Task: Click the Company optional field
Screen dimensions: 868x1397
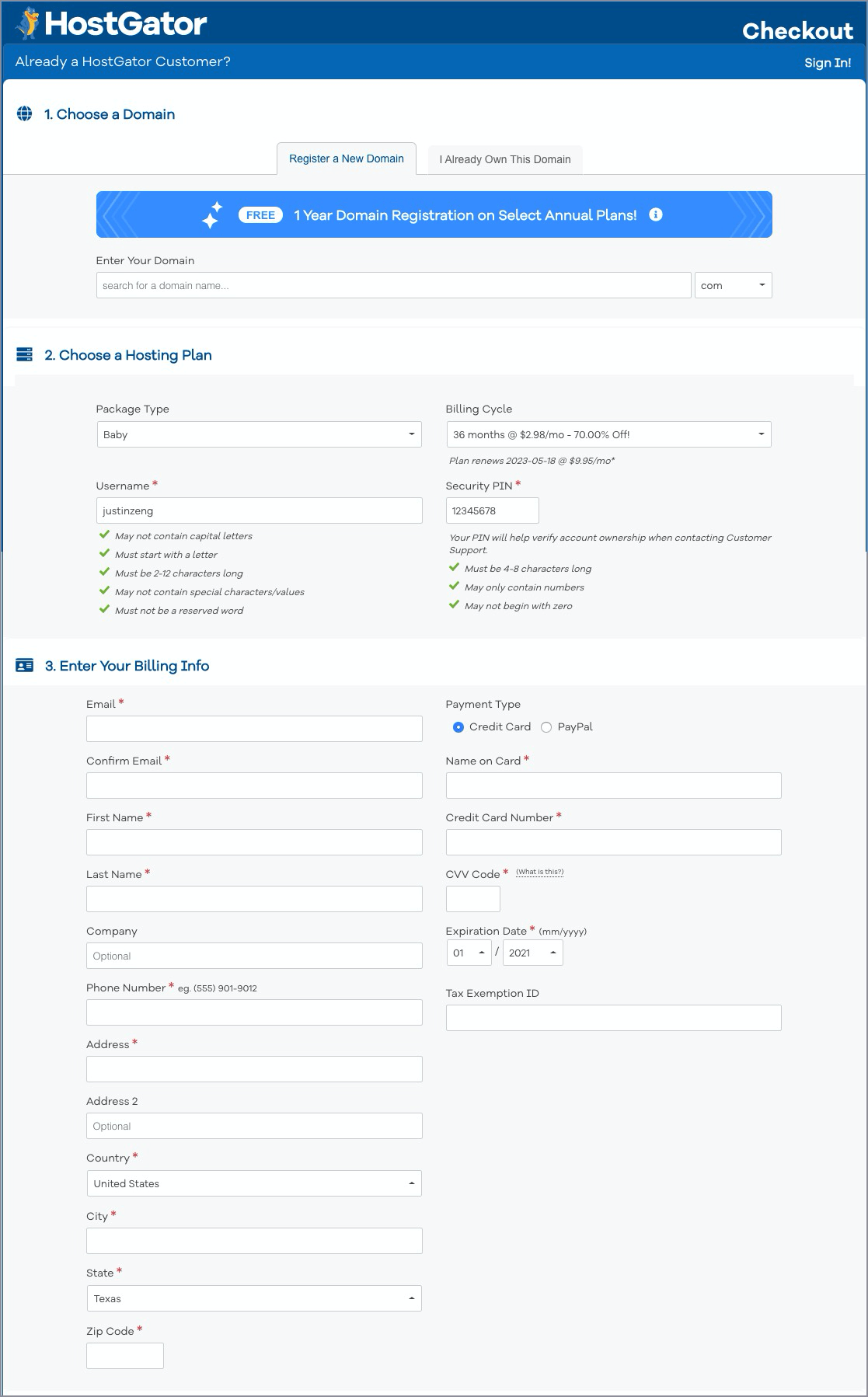Action: 254,956
